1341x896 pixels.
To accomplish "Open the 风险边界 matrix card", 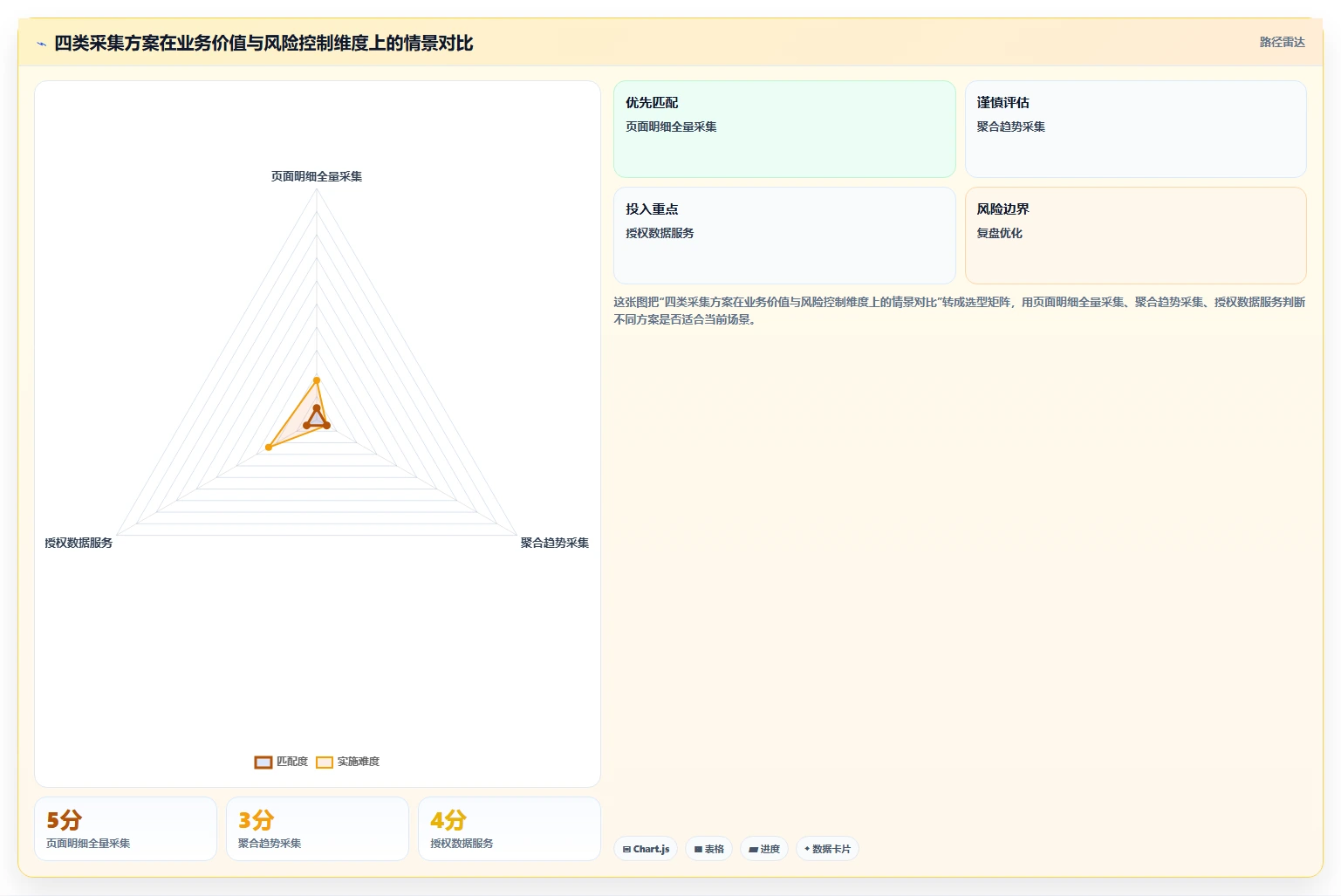I will tap(1135, 236).
